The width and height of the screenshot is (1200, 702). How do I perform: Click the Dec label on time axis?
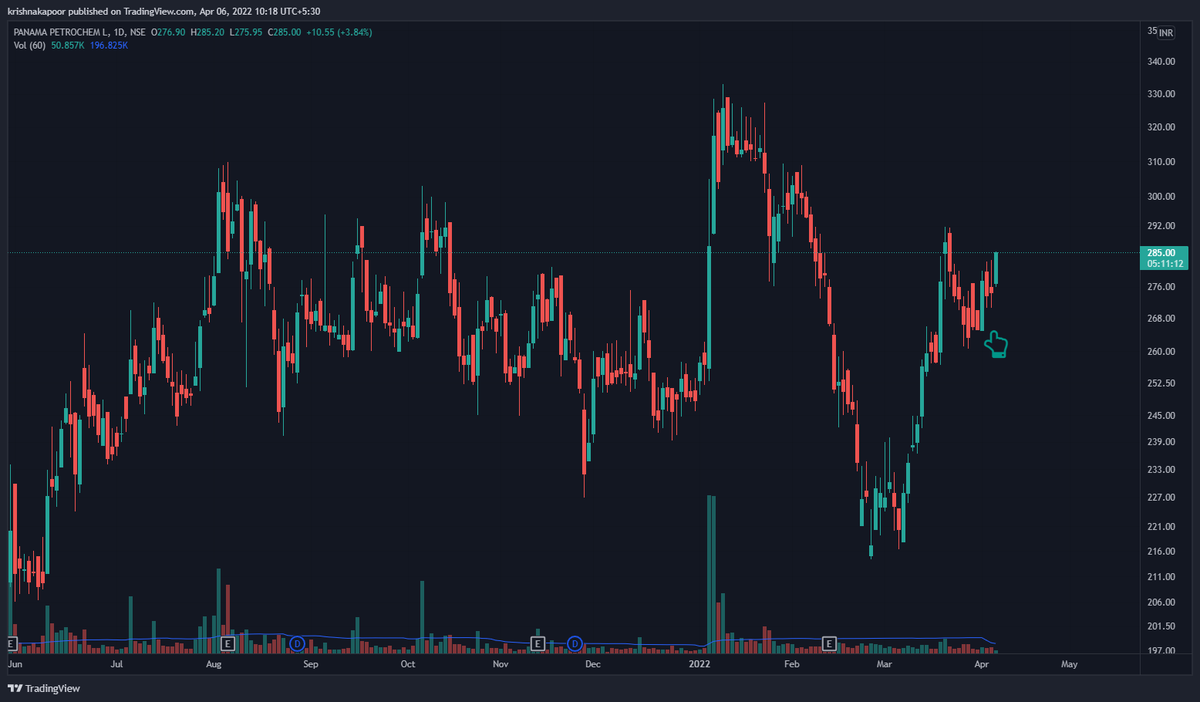[x=593, y=664]
